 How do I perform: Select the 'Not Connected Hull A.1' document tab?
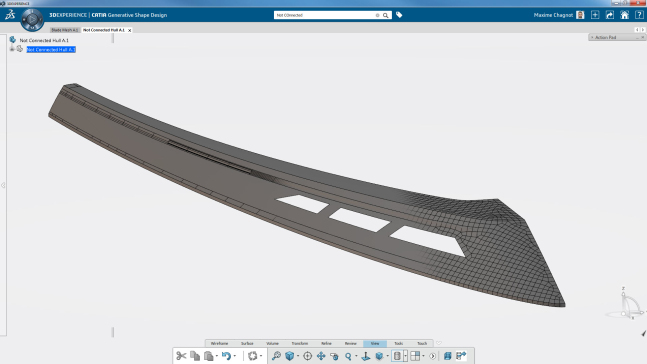(104, 30)
